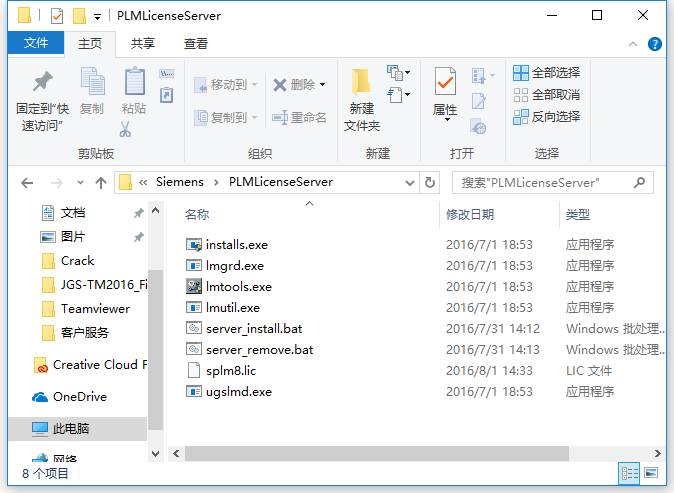
Task: Switch to the Share (共享) tab
Action: point(143,43)
